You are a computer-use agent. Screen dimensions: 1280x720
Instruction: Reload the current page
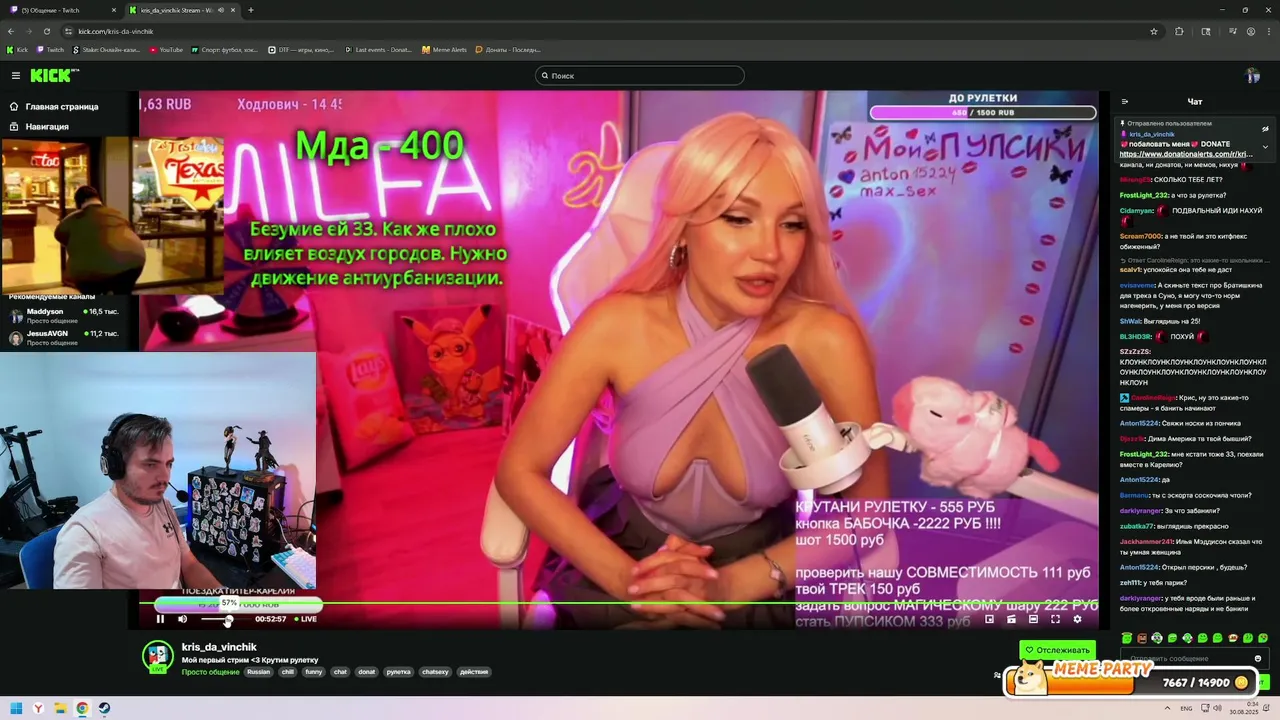pos(47,31)
